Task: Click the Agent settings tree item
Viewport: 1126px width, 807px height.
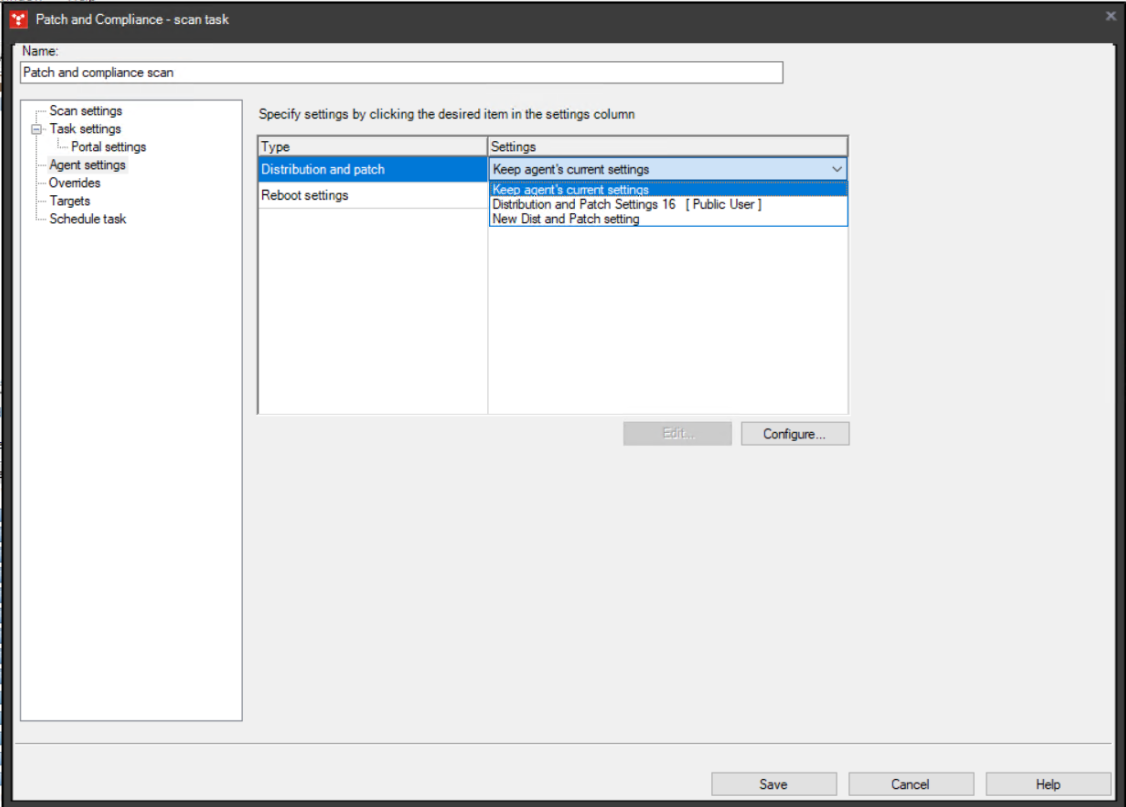Action: [87, 164]
